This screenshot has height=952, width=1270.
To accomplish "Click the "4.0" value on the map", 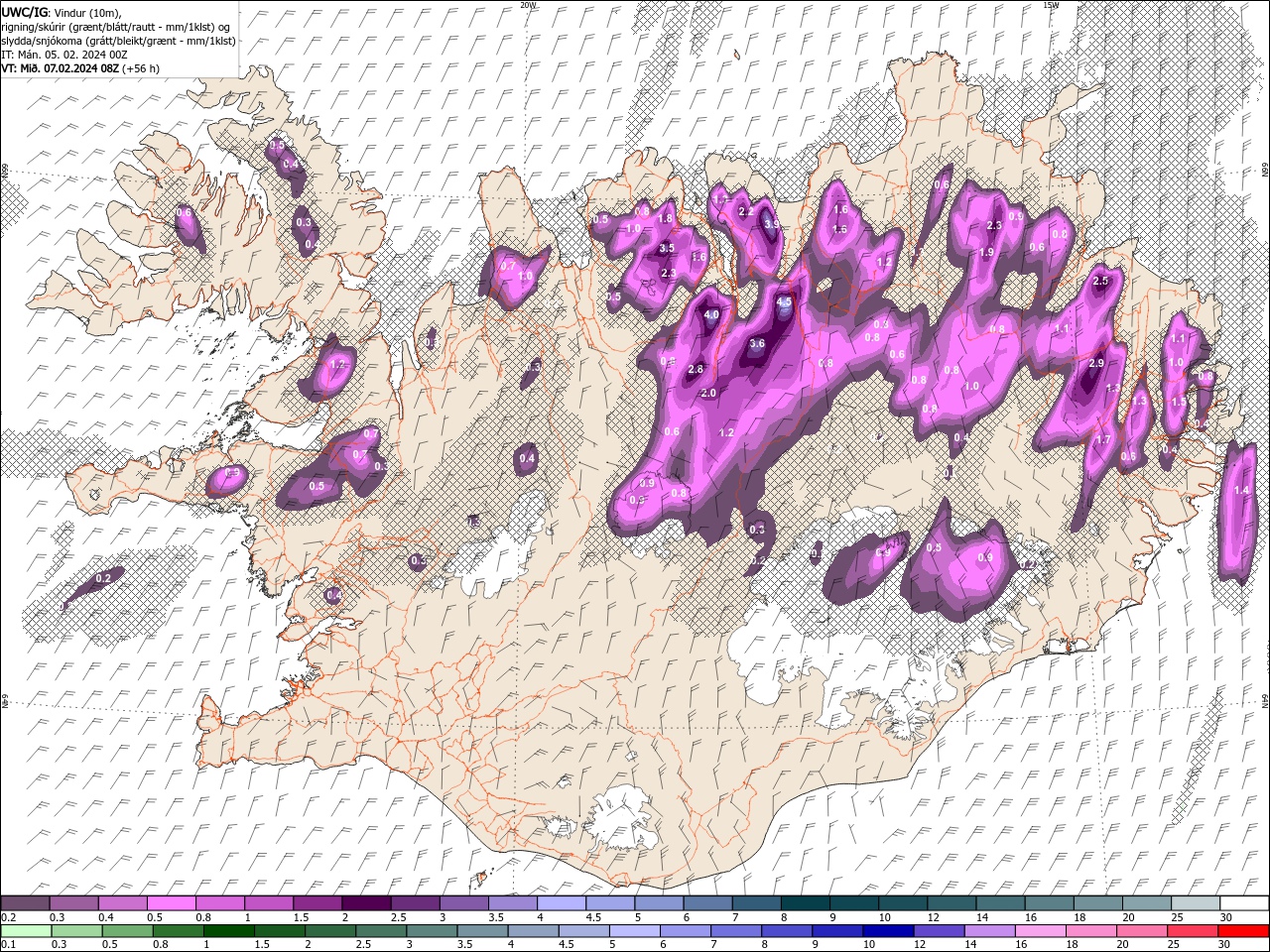I will (x=710, y=314).
